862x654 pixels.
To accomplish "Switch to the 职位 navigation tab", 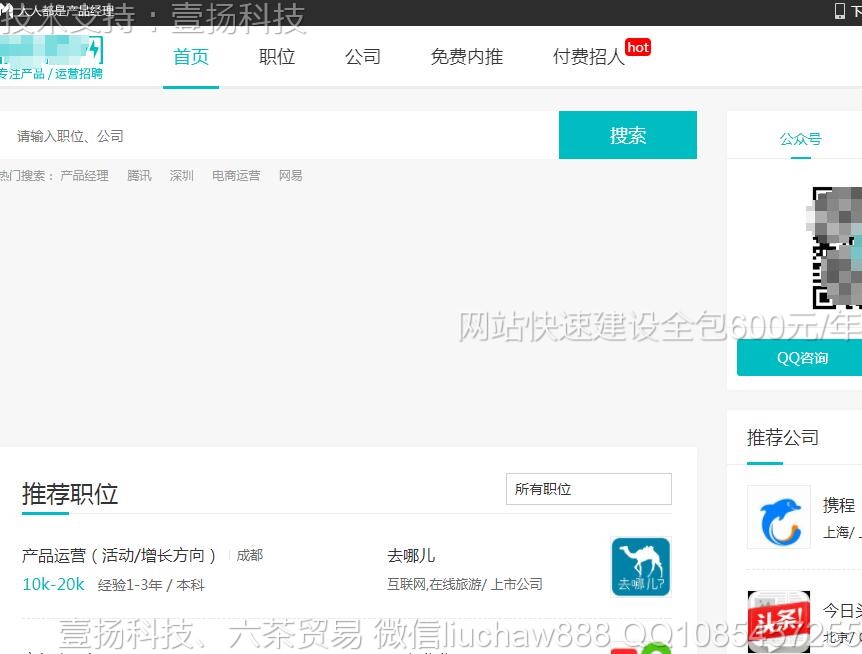I will 277,57.
